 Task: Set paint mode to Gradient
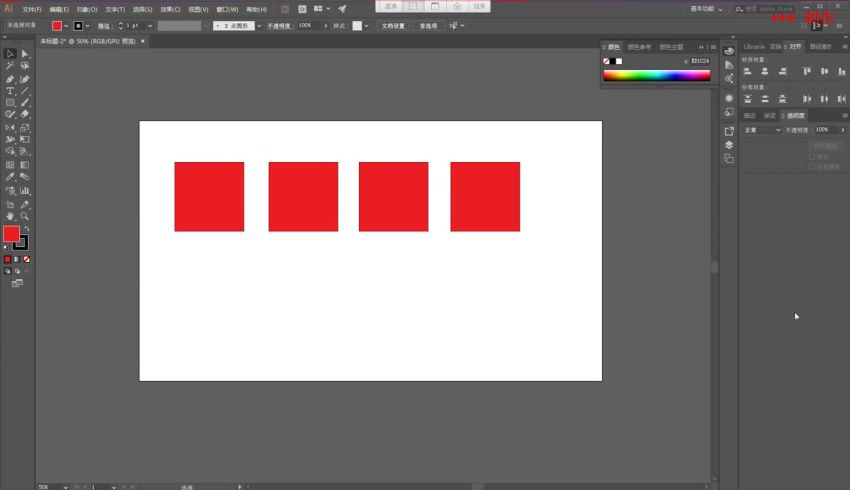click(x=17, y=259)
